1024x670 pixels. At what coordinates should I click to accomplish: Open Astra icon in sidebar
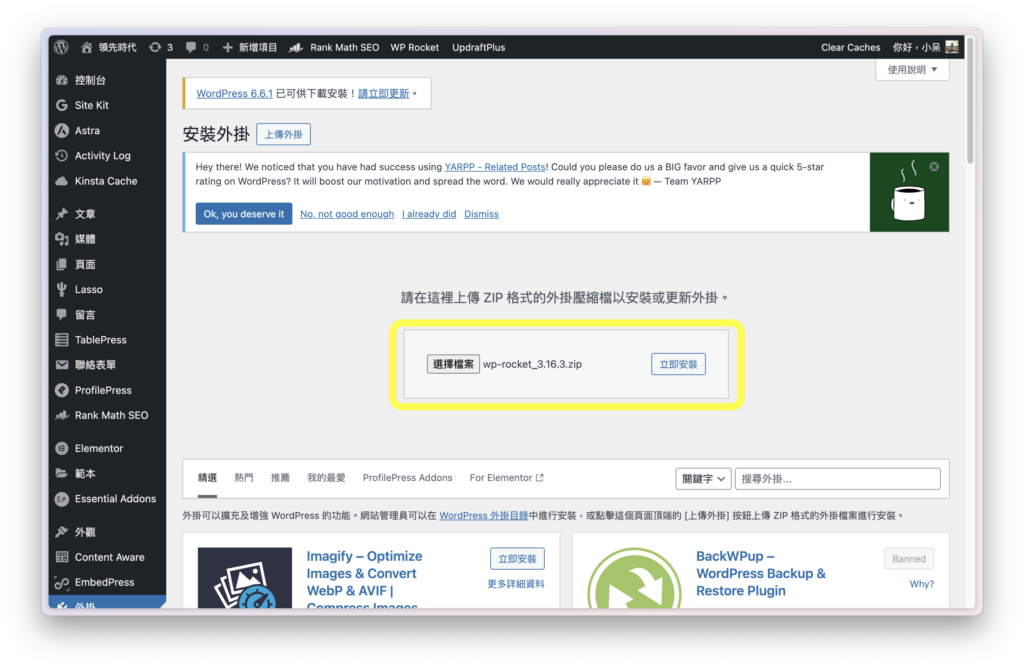click(x=62, y=131)
